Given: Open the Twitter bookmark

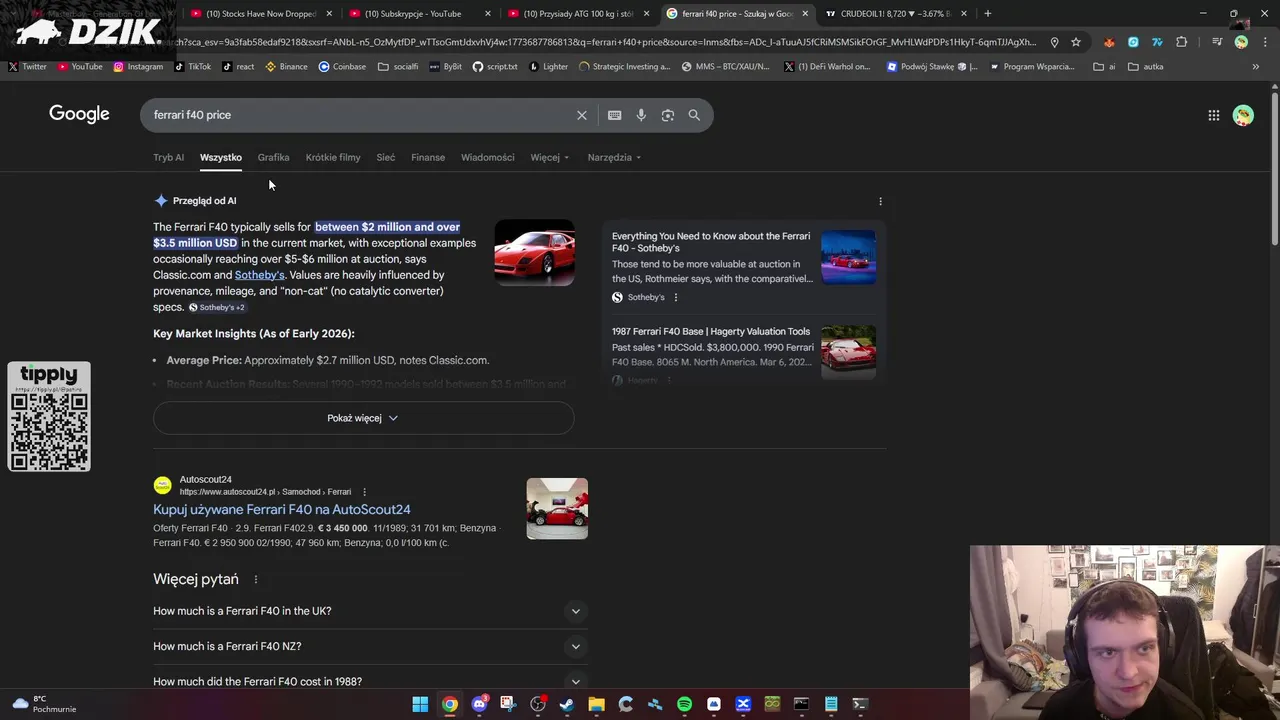Looking at the screenshot, I should tap(27, 67).
